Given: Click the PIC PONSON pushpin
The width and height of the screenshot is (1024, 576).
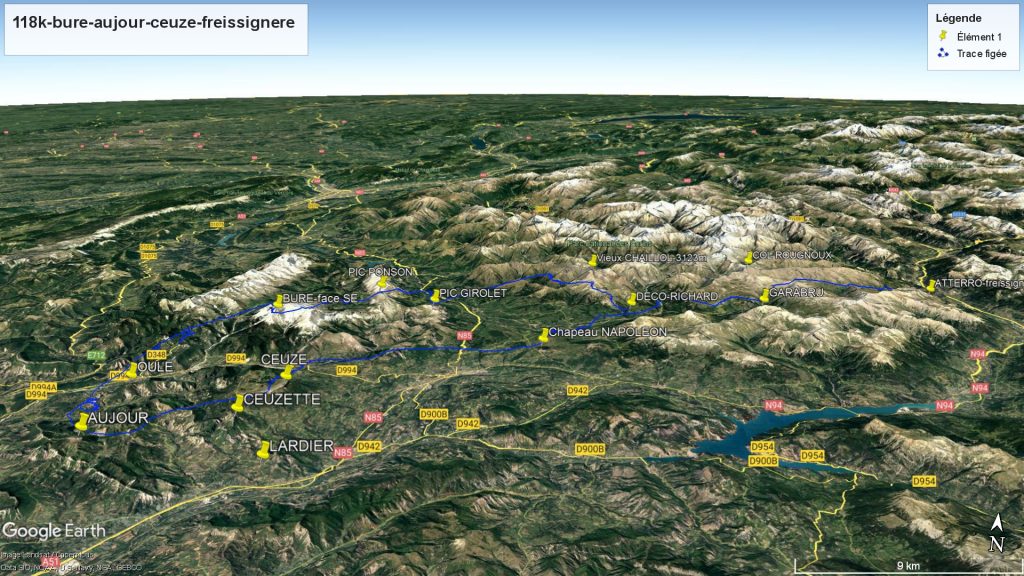Looking at the screenshot, I should (382, 283).
